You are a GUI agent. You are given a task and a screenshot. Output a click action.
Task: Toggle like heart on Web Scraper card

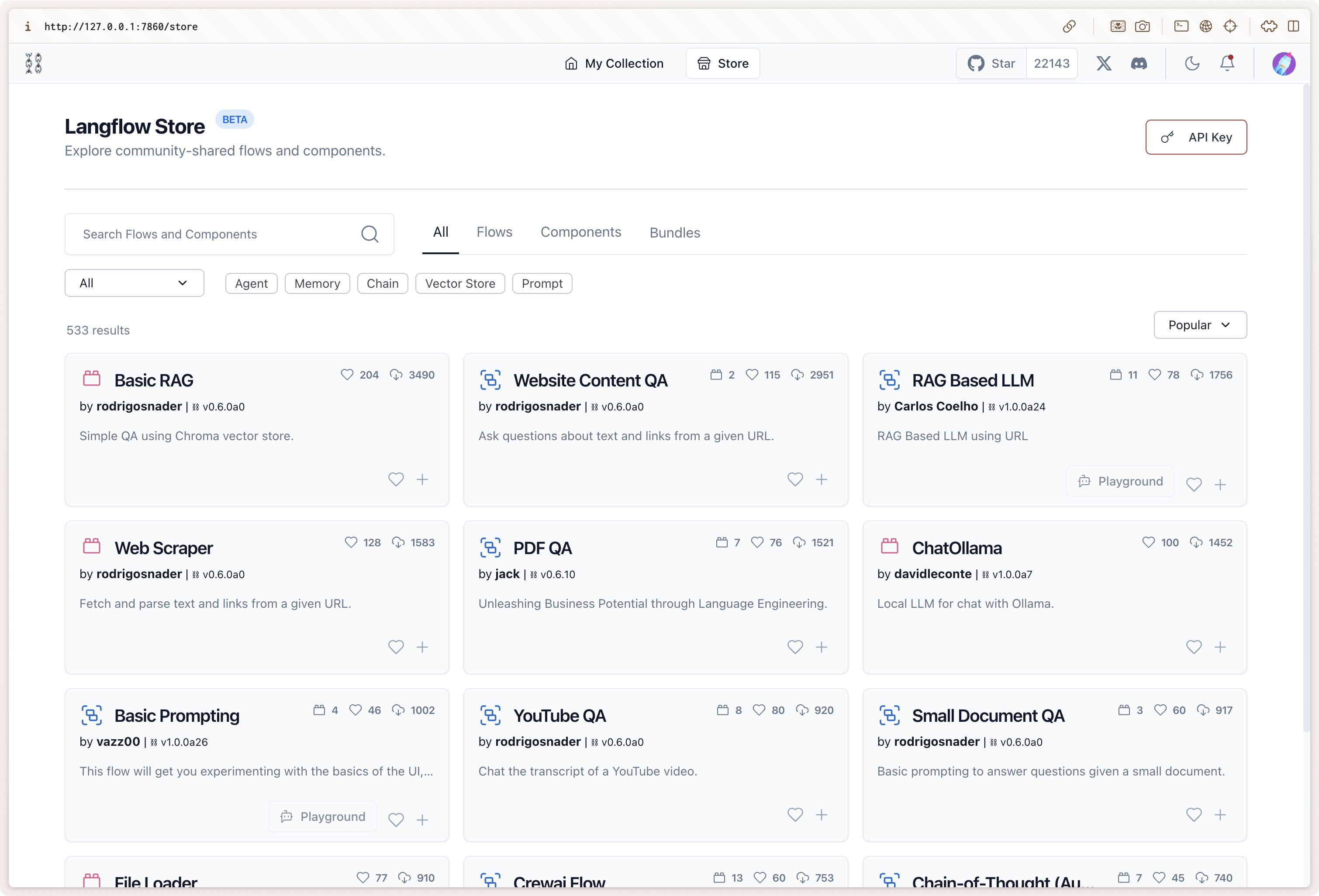tap(396, 647)
